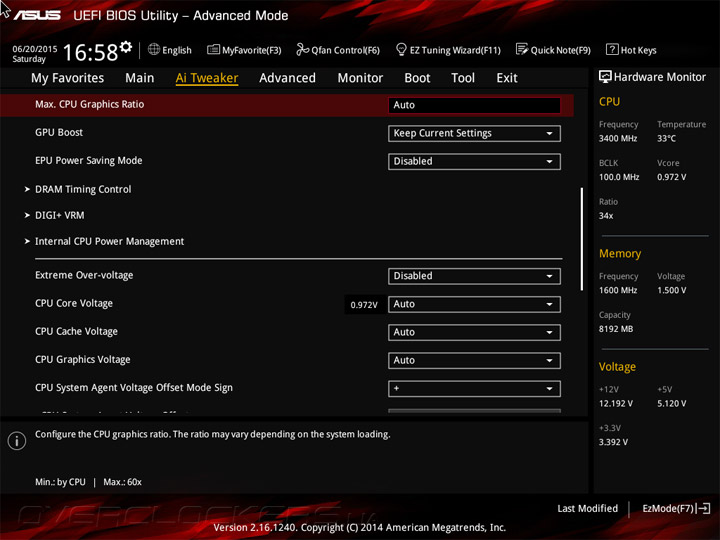Click the ASUS logo
Viewport: 720px width, 540px height.
[37, 16]
